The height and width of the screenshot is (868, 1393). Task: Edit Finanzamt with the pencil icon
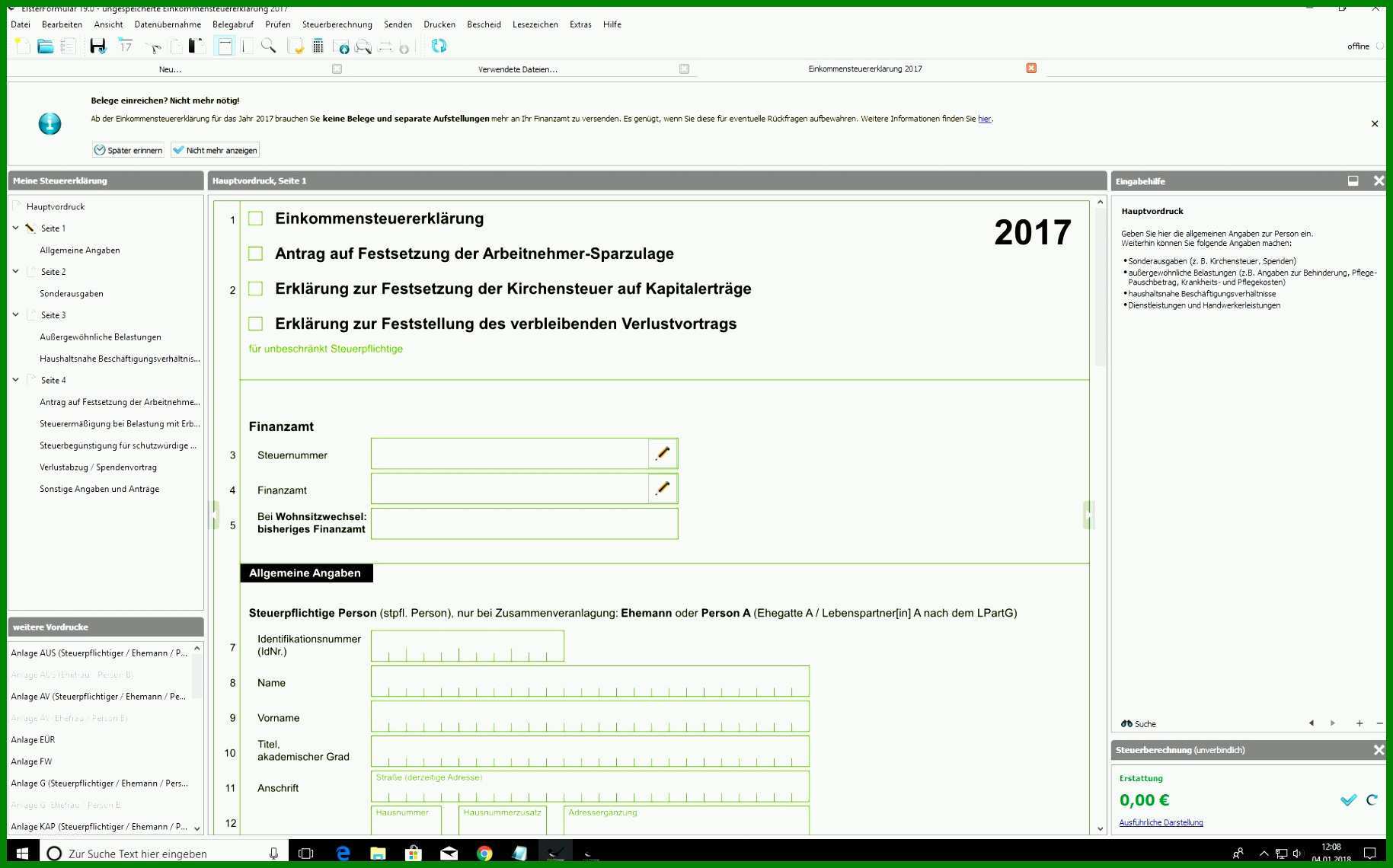click(663, 488)
